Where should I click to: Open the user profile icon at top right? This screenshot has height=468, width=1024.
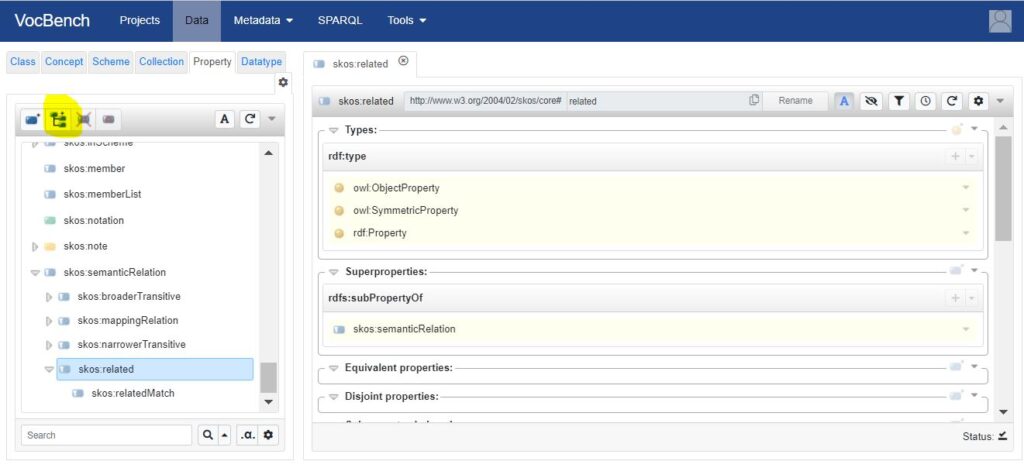[x=999, y=21]
